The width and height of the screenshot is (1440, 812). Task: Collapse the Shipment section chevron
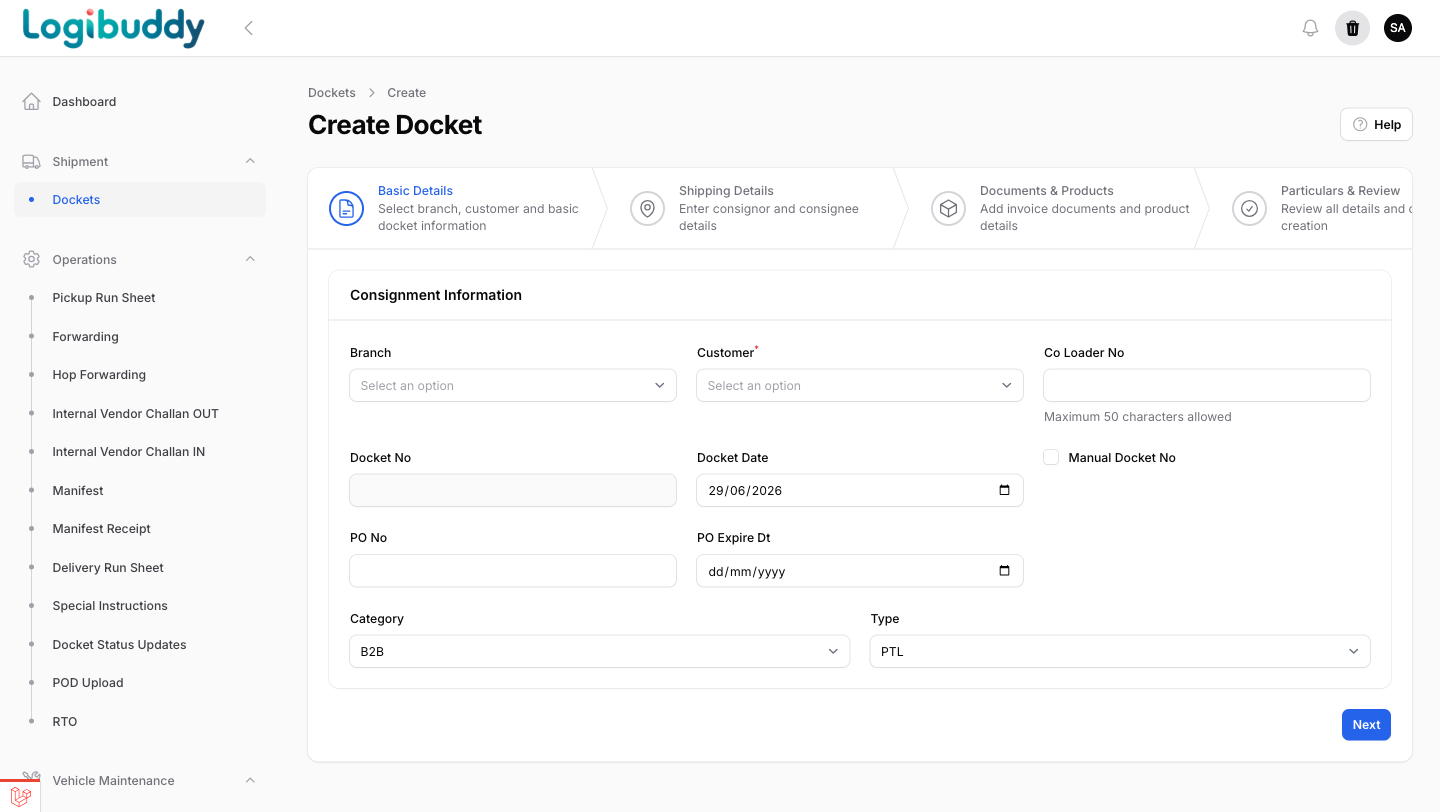coord(250,161)
